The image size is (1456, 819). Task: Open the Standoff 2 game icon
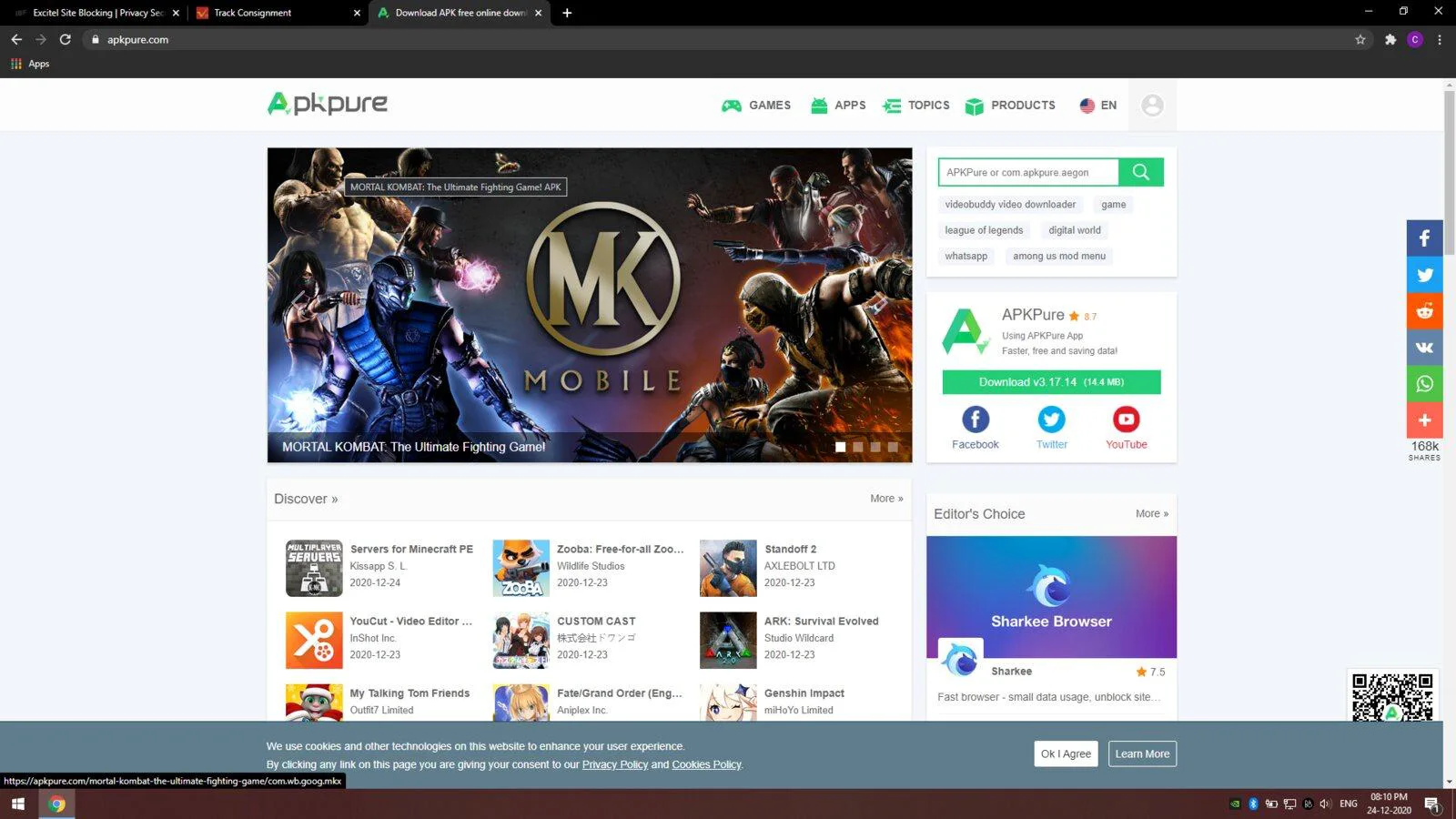(728, 568)
